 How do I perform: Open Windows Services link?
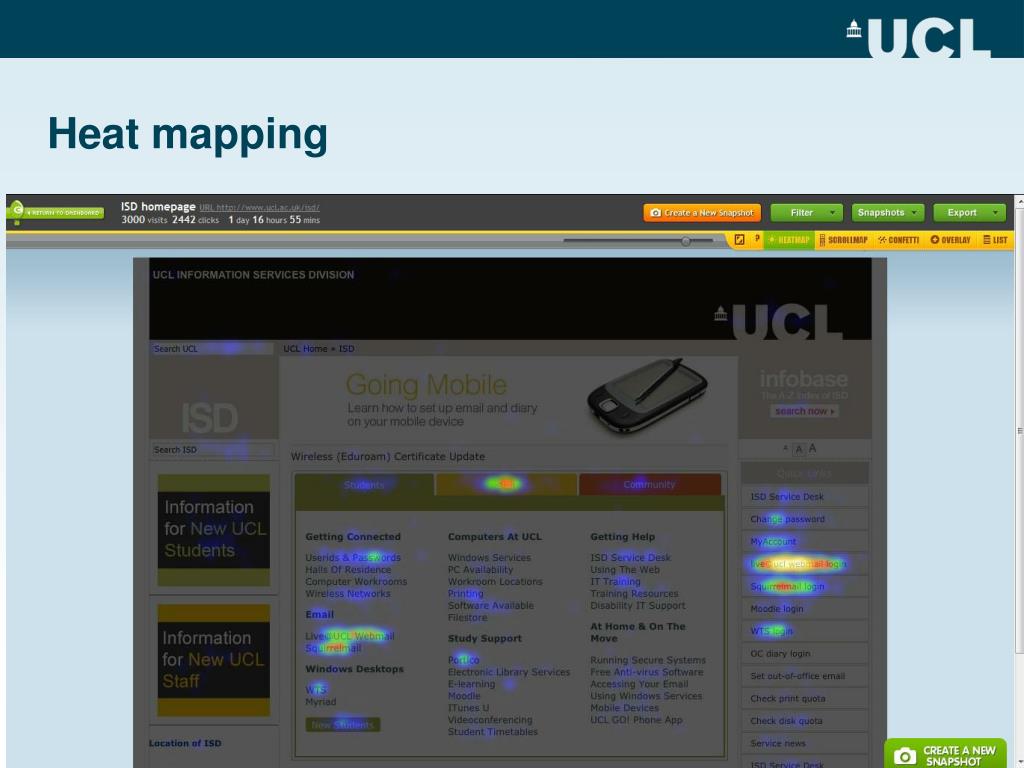pos(489,558)
